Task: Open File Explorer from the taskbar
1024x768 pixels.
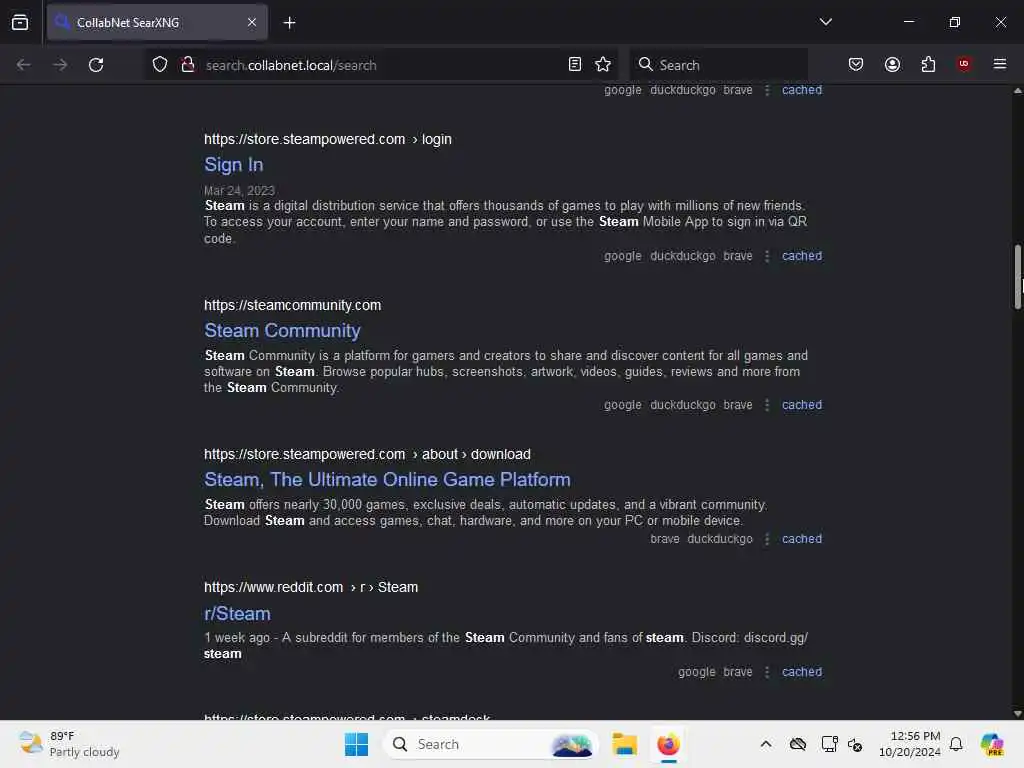Action: (x=624, y=744)
